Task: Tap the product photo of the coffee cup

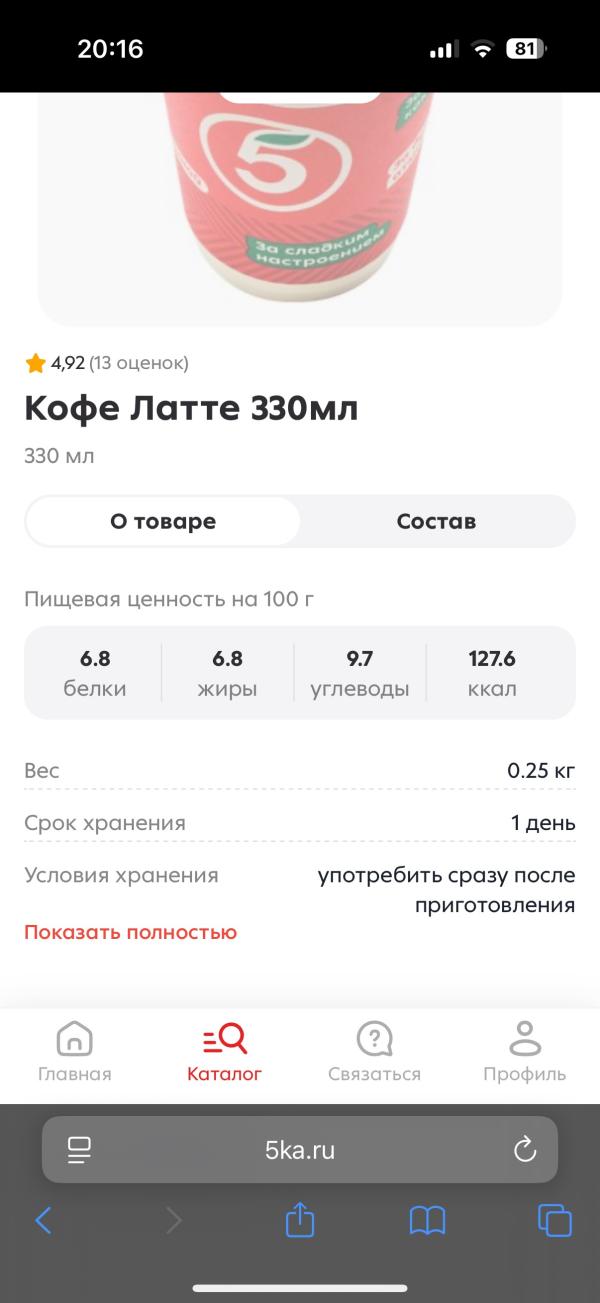Action: 298,200
